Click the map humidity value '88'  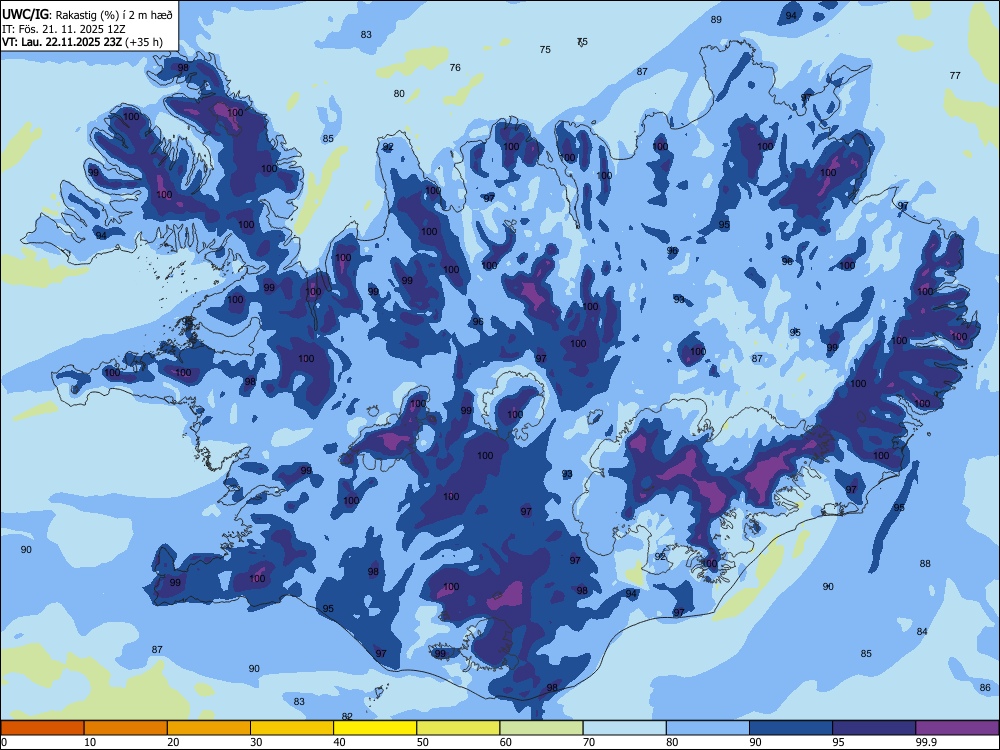click(925, 564)
